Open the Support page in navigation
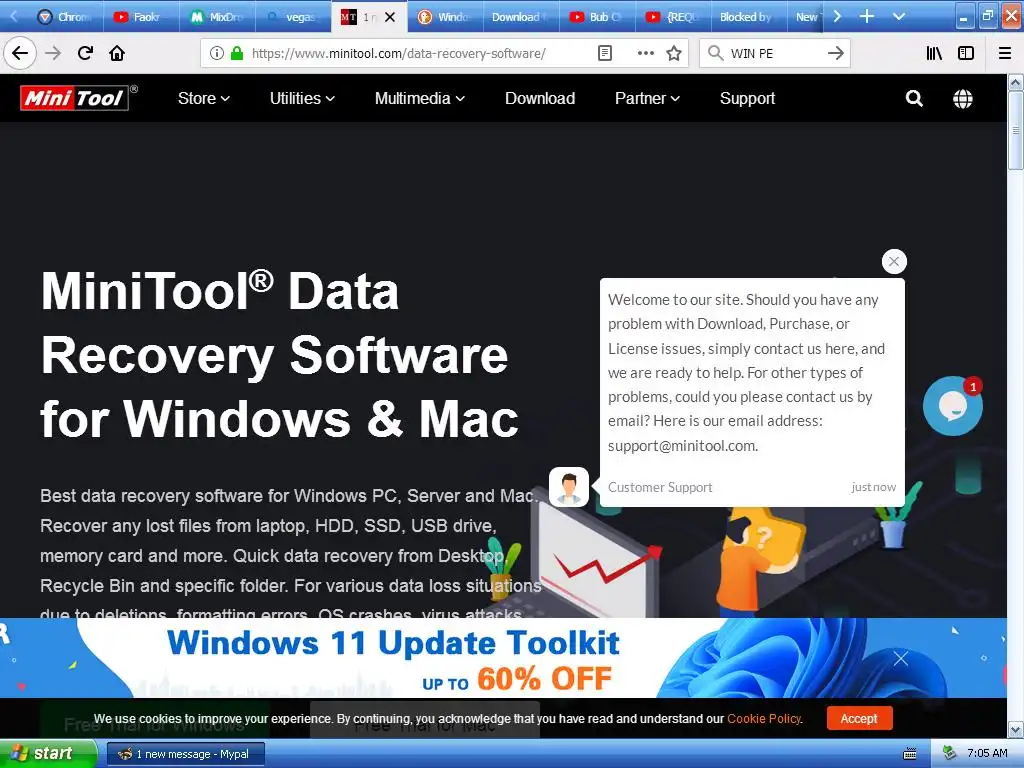 747,99
